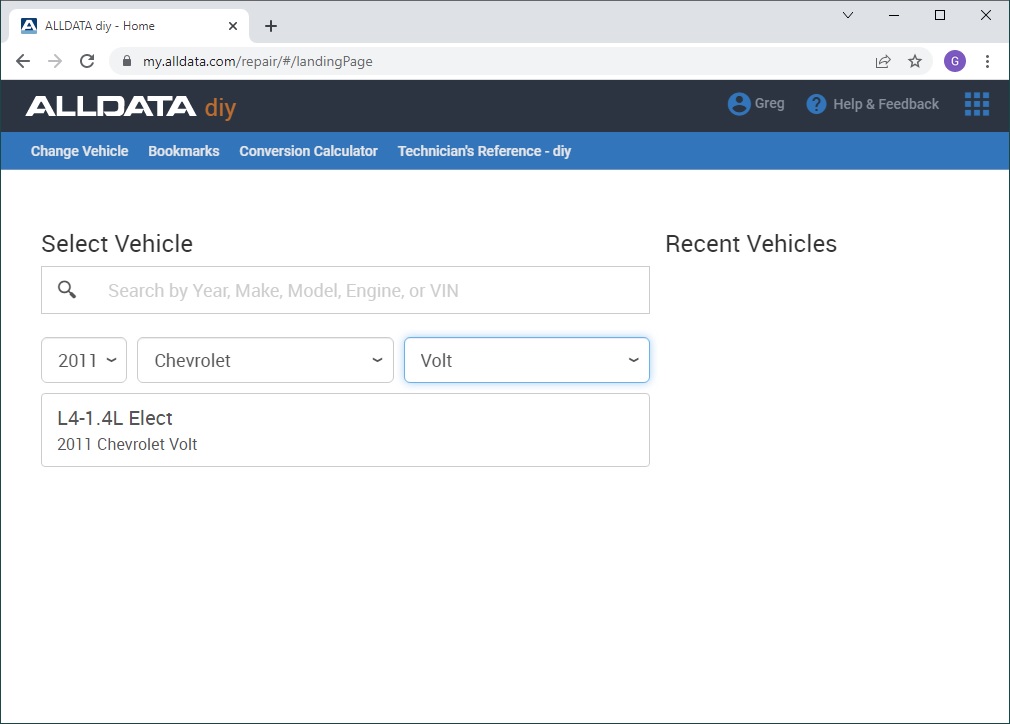Image resolution: width=1010 pixels, height=724 pixels.
Task: Click the browser share page icon
Action: (883, 61)
